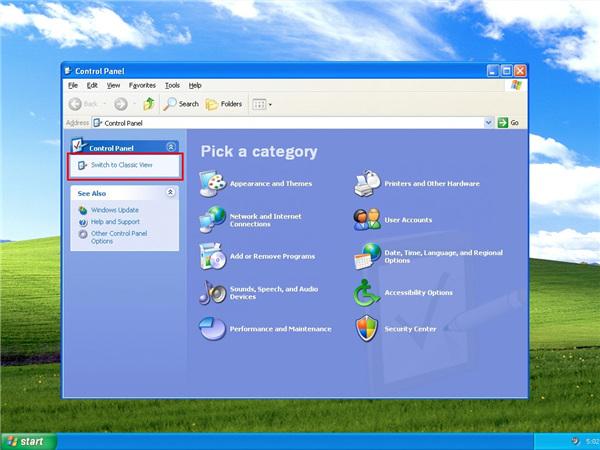Click inside the Address bar field
This screenshot has width=600, height=450.
coord(290,123)
